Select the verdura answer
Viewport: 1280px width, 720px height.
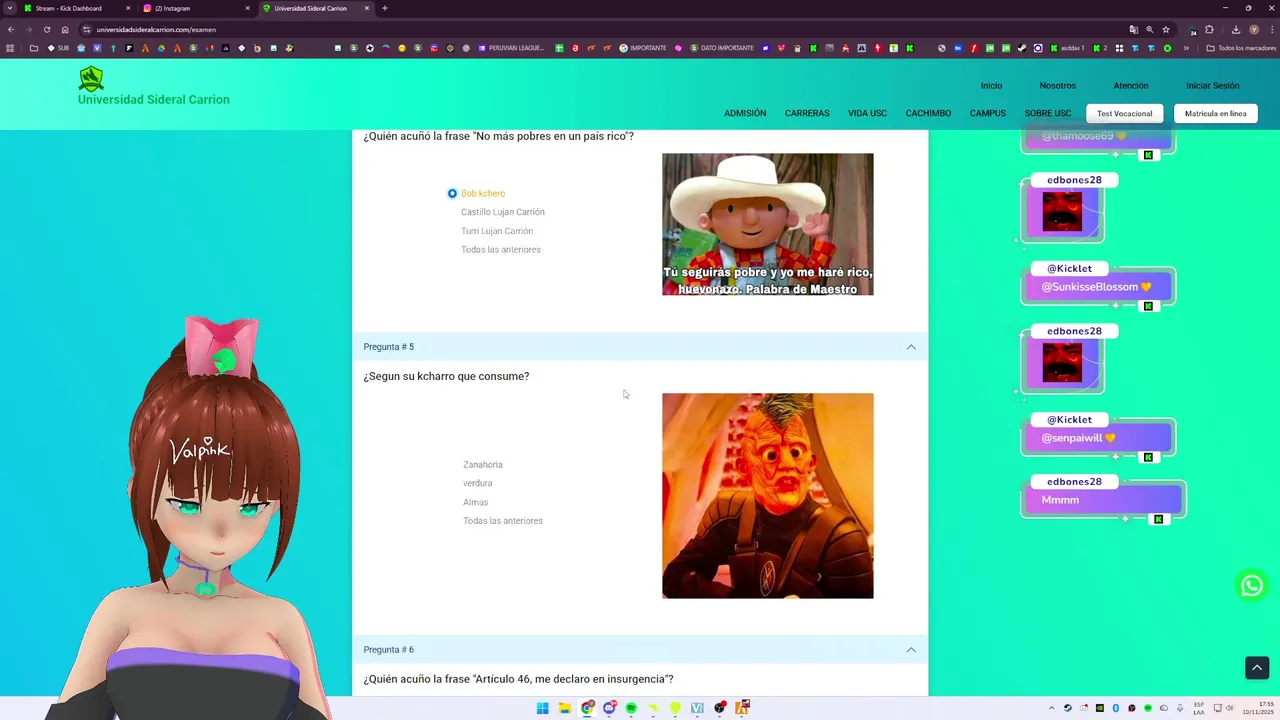pos(477,483)
